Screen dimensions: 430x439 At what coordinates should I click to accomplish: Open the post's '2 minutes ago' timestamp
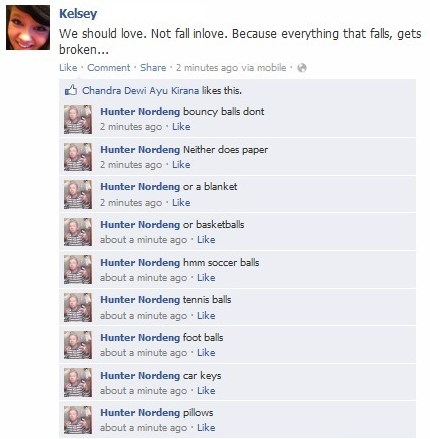207,68
